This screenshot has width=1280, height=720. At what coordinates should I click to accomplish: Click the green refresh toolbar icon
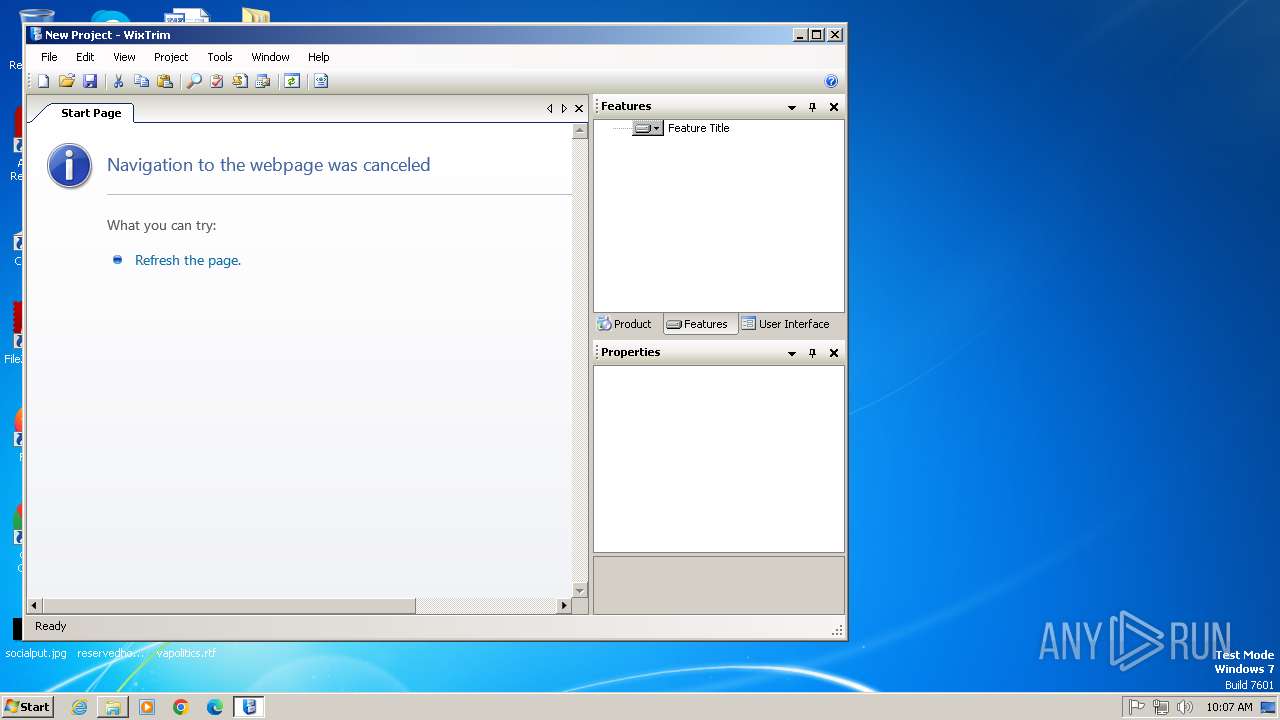tap(291, 81)
